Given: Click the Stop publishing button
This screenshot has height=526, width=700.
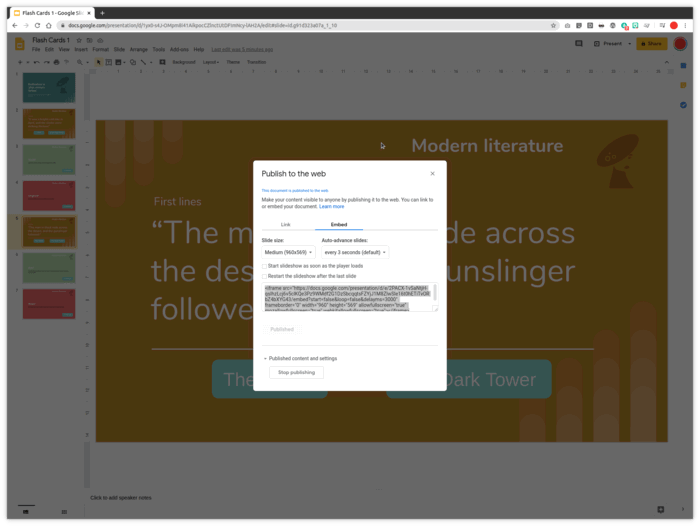Looking at the screenshot, I should coord(296,372).
